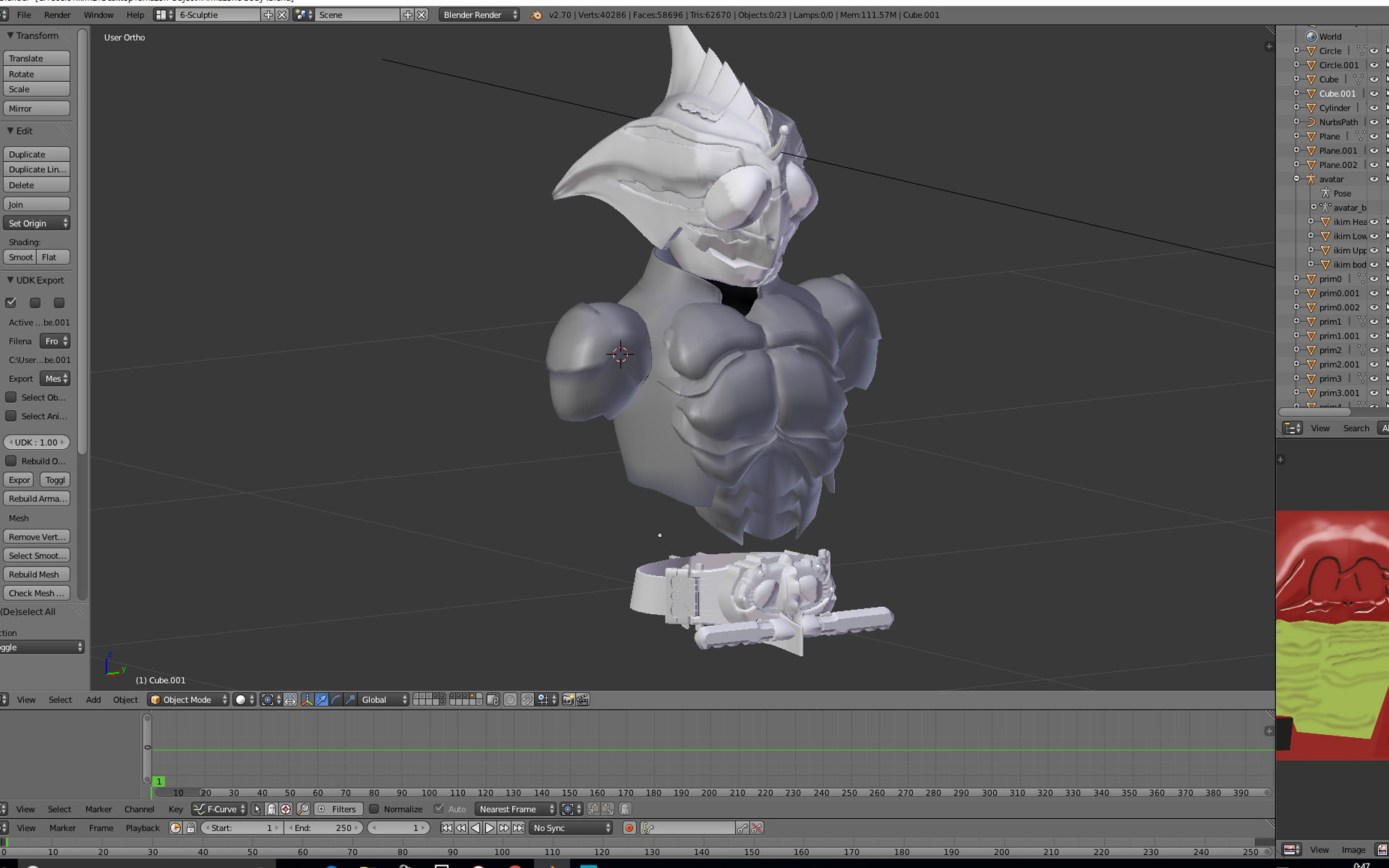Viewport: 1389px width, 868px height.
Task: Open the Global orientation dropdown
Action: click(x=383, y=699)
